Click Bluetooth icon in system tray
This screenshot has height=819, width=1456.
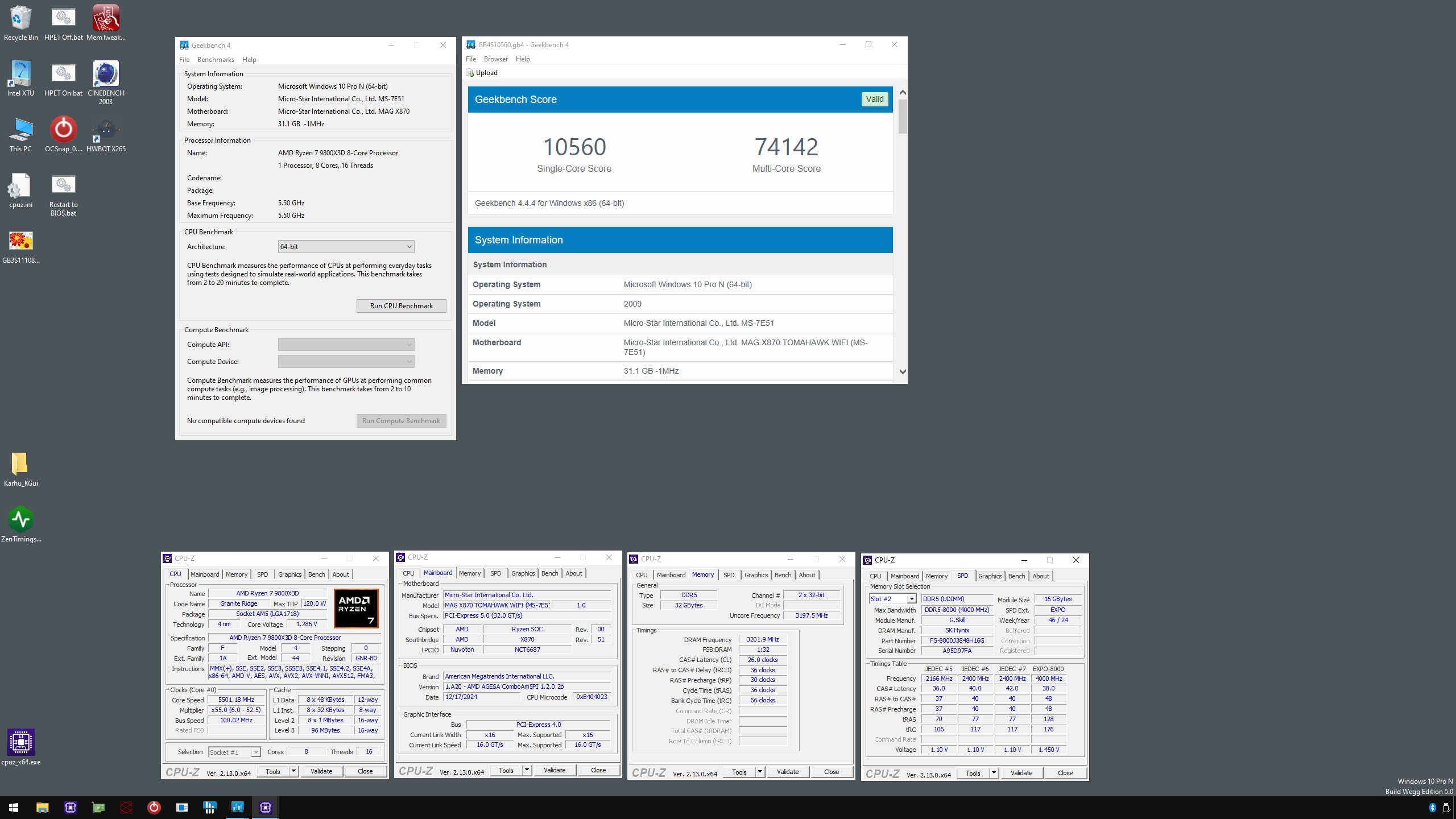click(1432, 808)
